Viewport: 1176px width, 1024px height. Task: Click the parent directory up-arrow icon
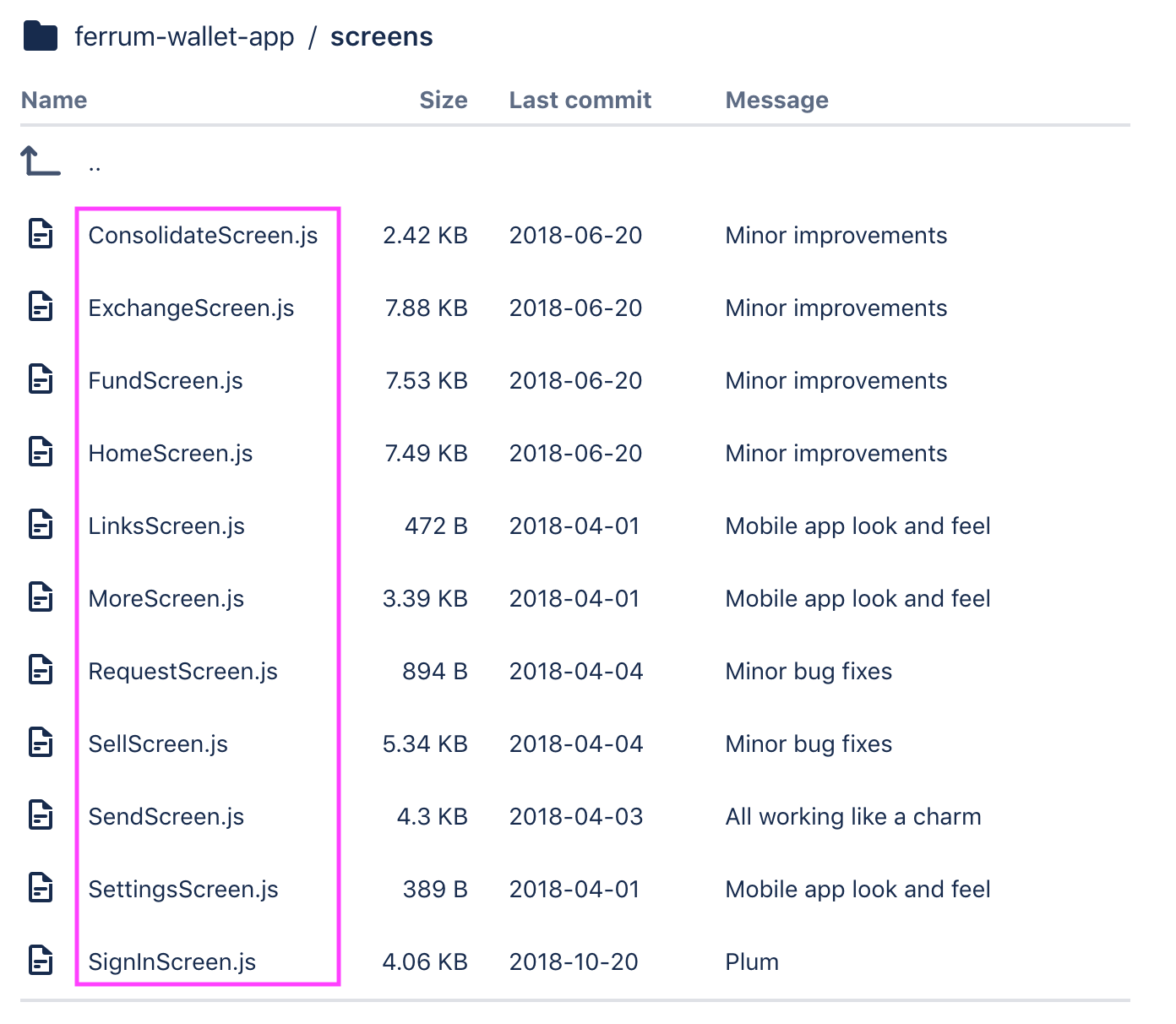coord(41,161)
